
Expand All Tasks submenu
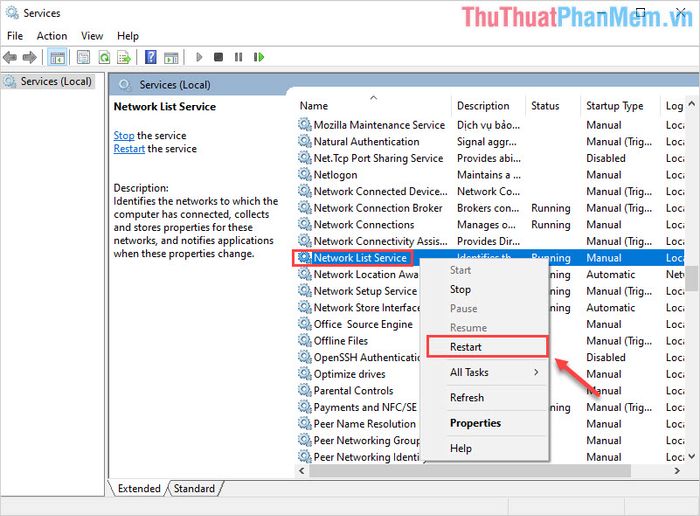[x=484, y=372]
